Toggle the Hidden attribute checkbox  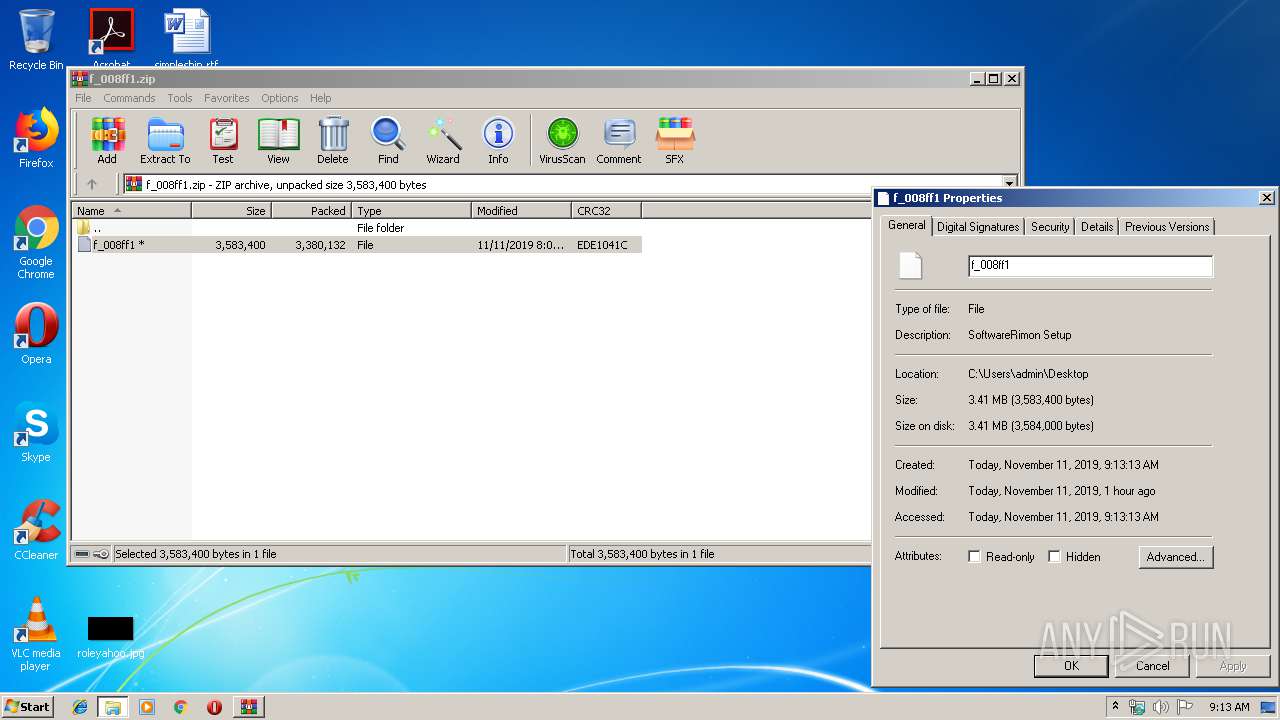(x=1054, y=557)
